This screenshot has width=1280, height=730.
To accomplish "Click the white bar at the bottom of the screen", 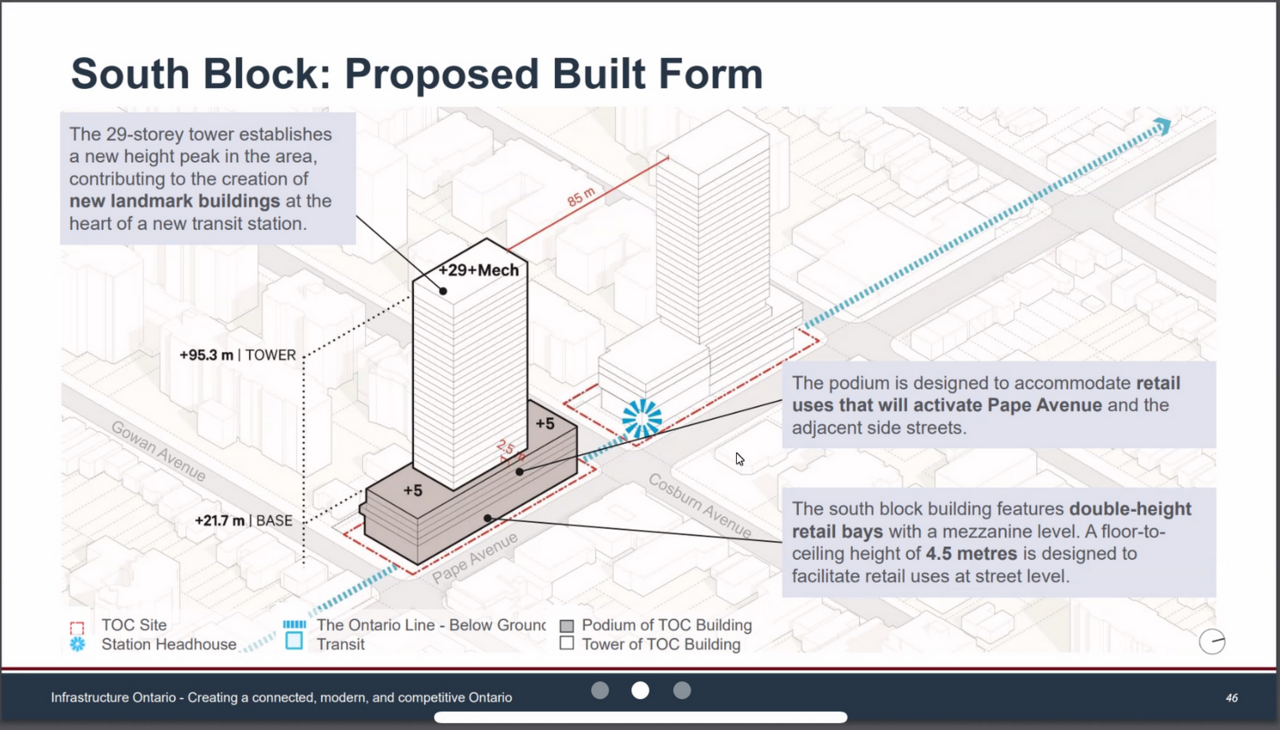I will (x=640, y=717).
